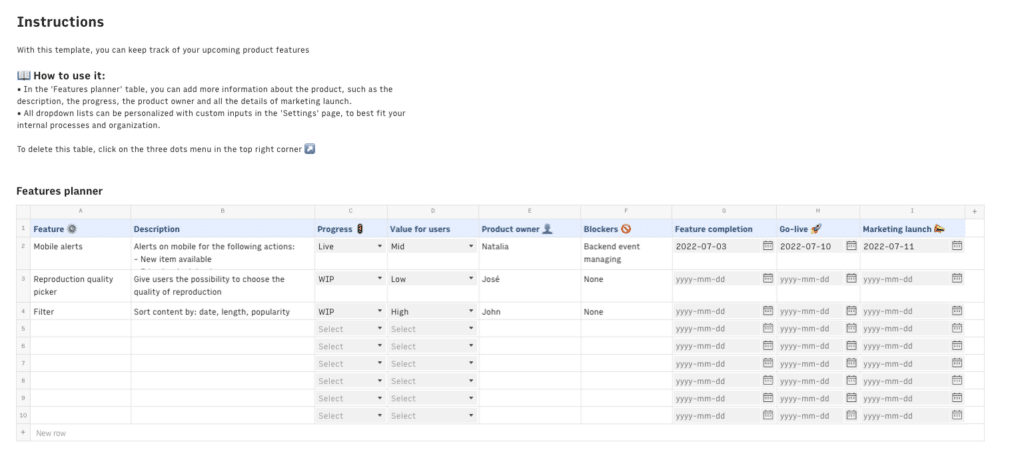Open Go-live calendar icon in row 10
The image size is (1024, 458).
pos(851,415)
